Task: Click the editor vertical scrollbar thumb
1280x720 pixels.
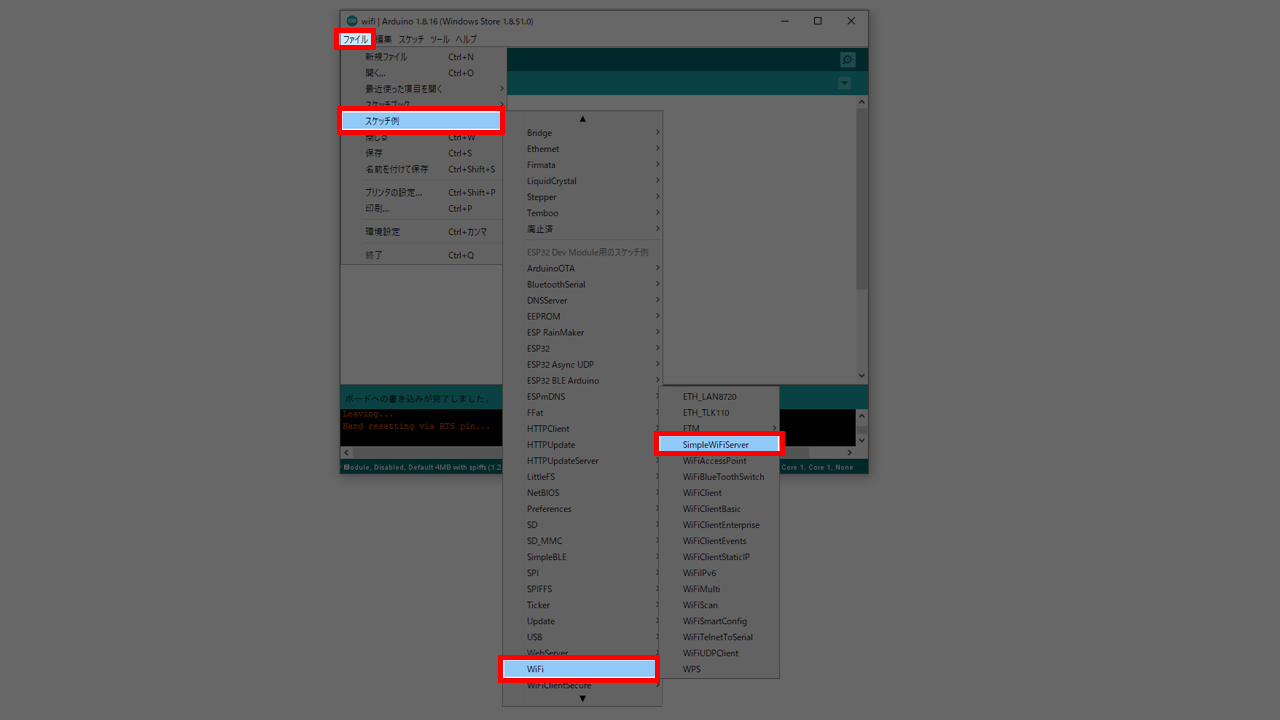Action: (x=862, y=200)
